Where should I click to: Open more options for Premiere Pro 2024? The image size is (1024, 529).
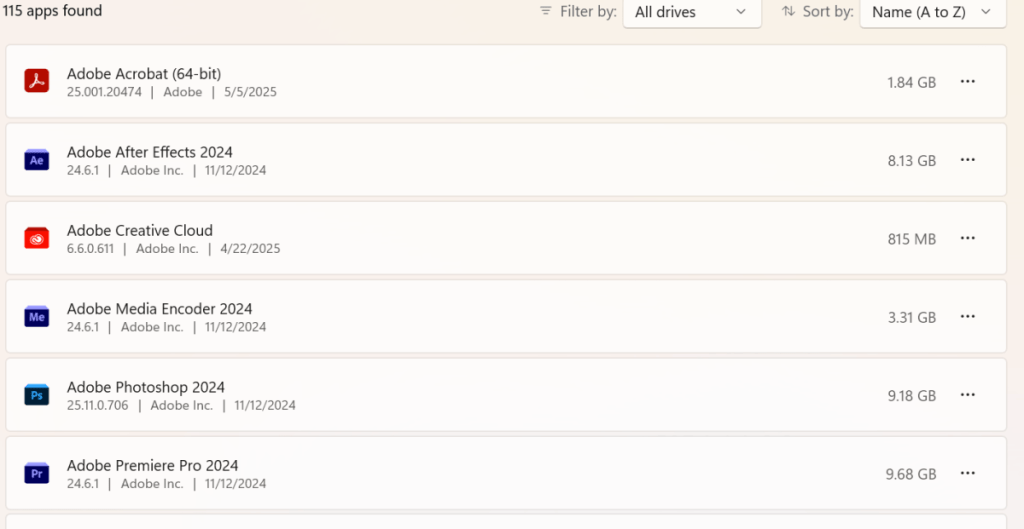tap(967, 473)
